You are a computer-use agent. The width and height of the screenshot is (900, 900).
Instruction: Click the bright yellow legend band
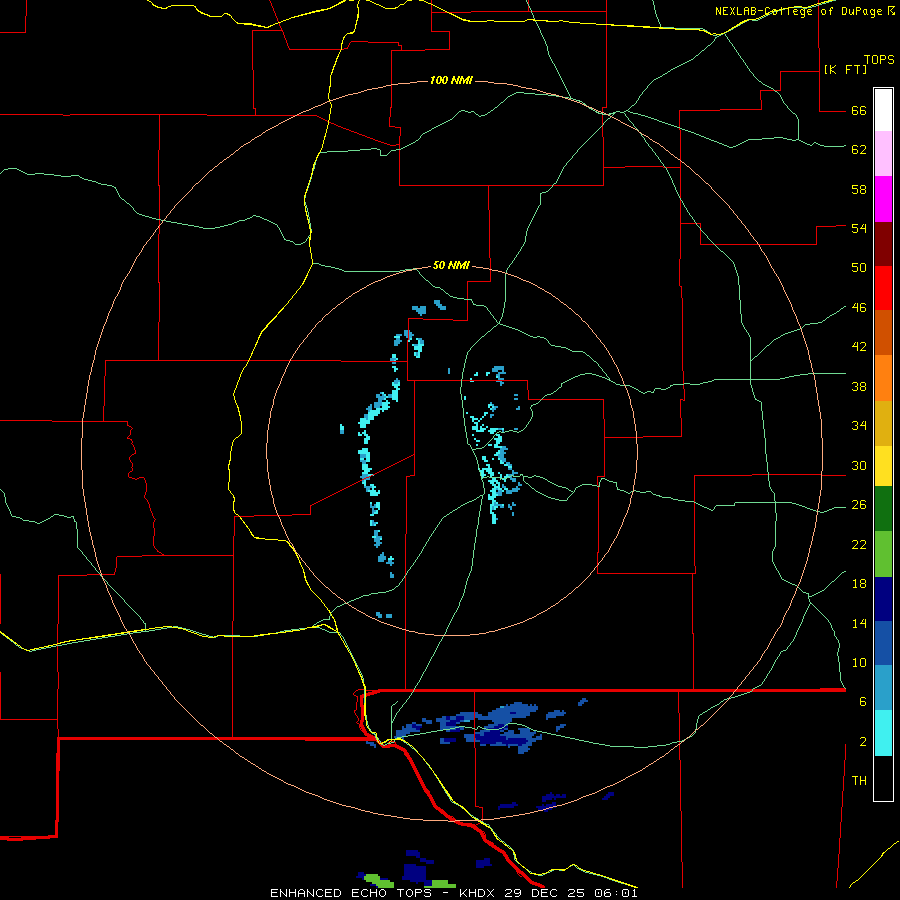(883, 466)
